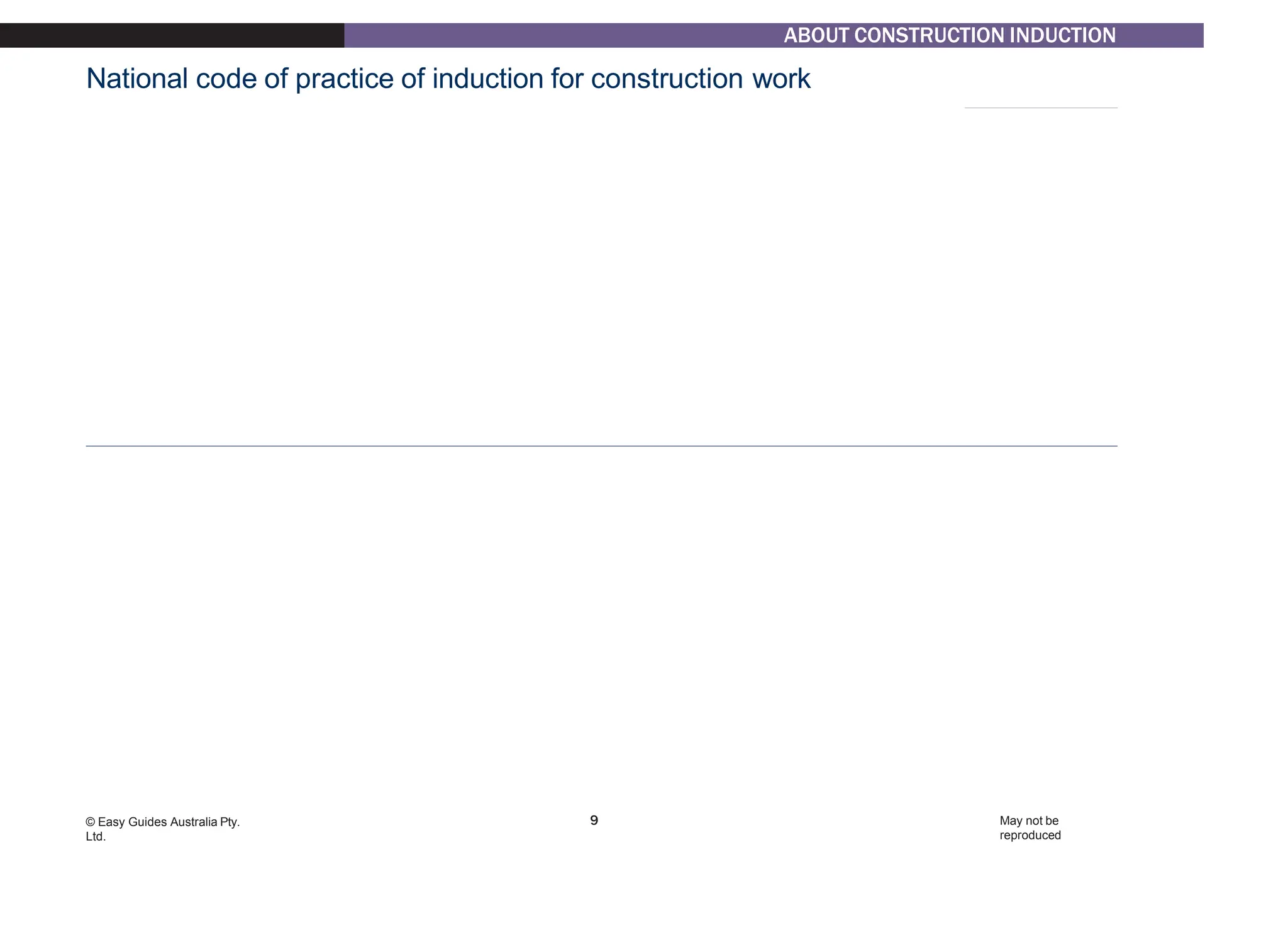The image size is (1288, 935).
Task: Click the word 'work' at the title end
Action: coord(781,79)
